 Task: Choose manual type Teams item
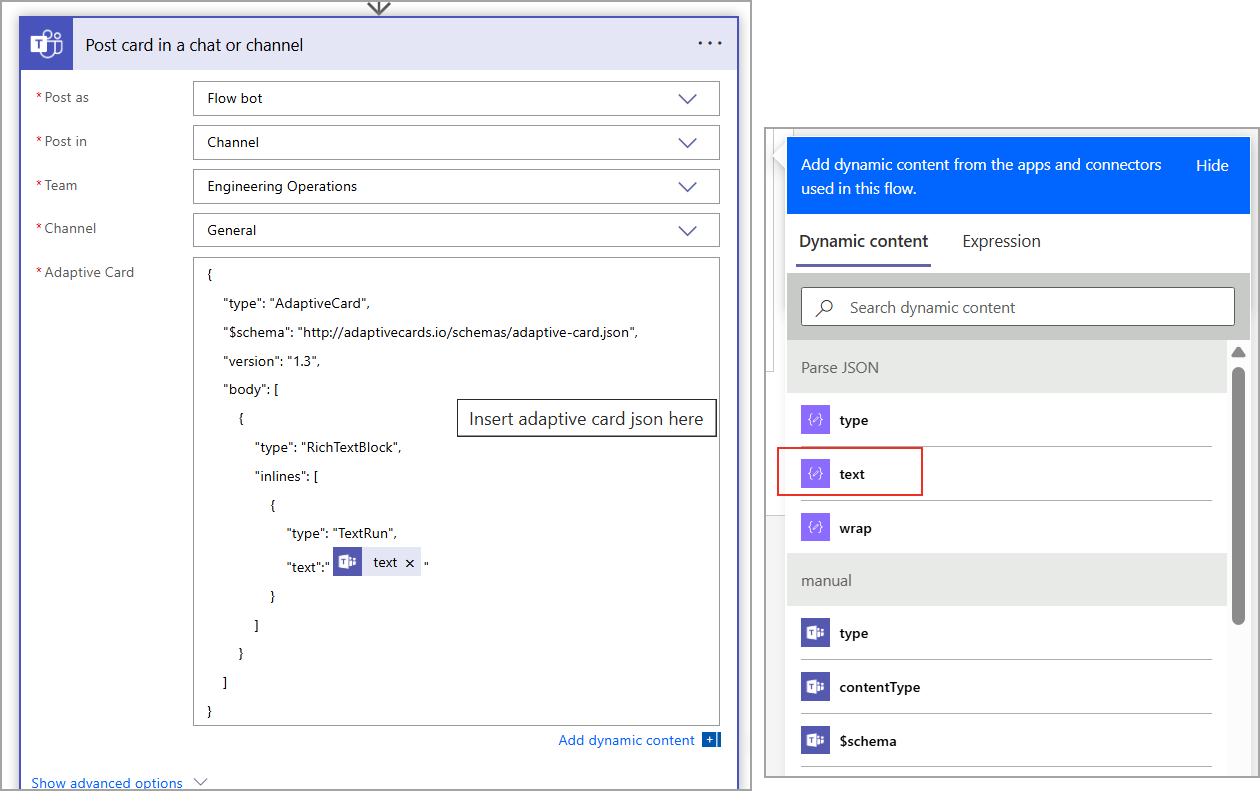853,633
